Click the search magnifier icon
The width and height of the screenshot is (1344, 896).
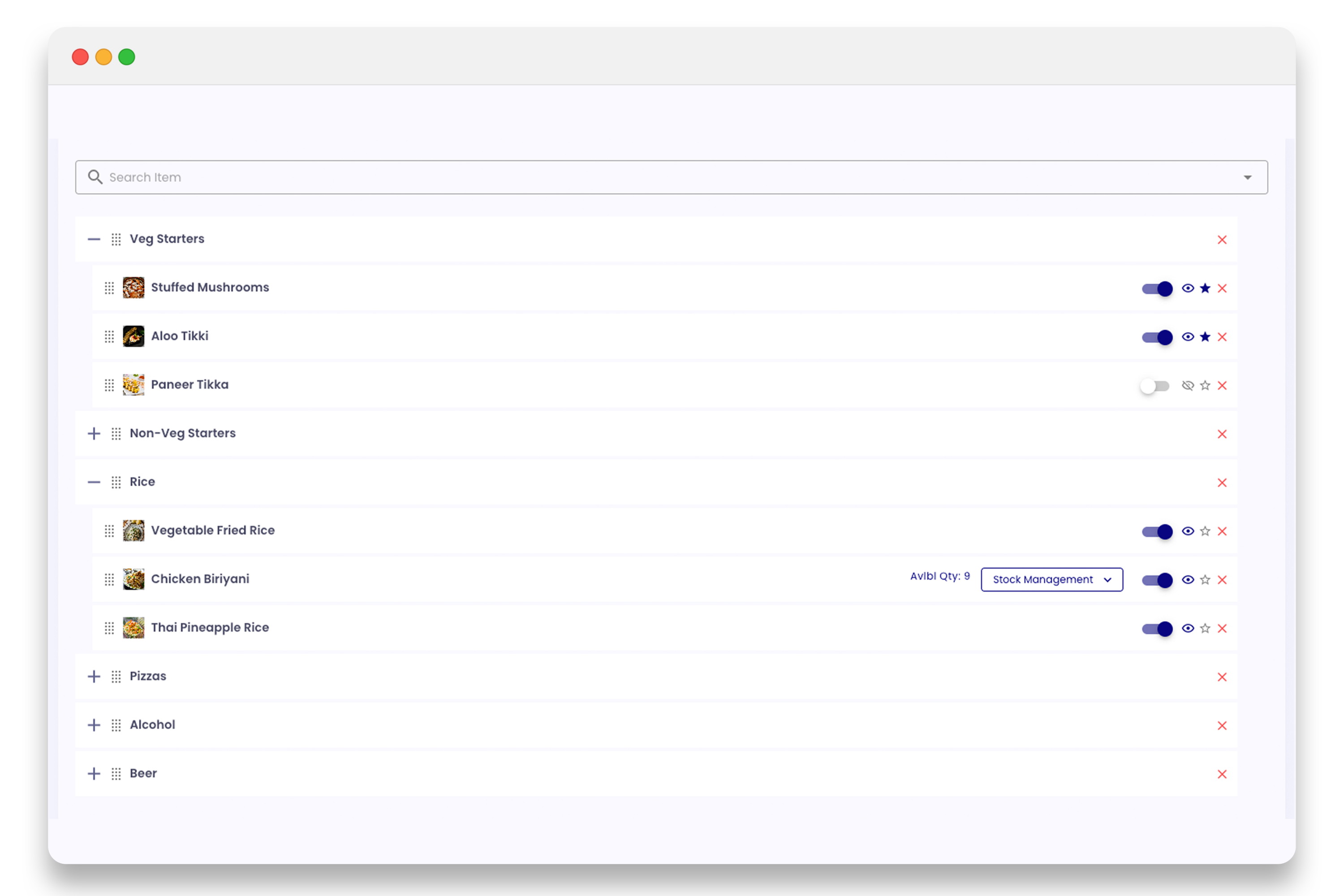(95, 177)
